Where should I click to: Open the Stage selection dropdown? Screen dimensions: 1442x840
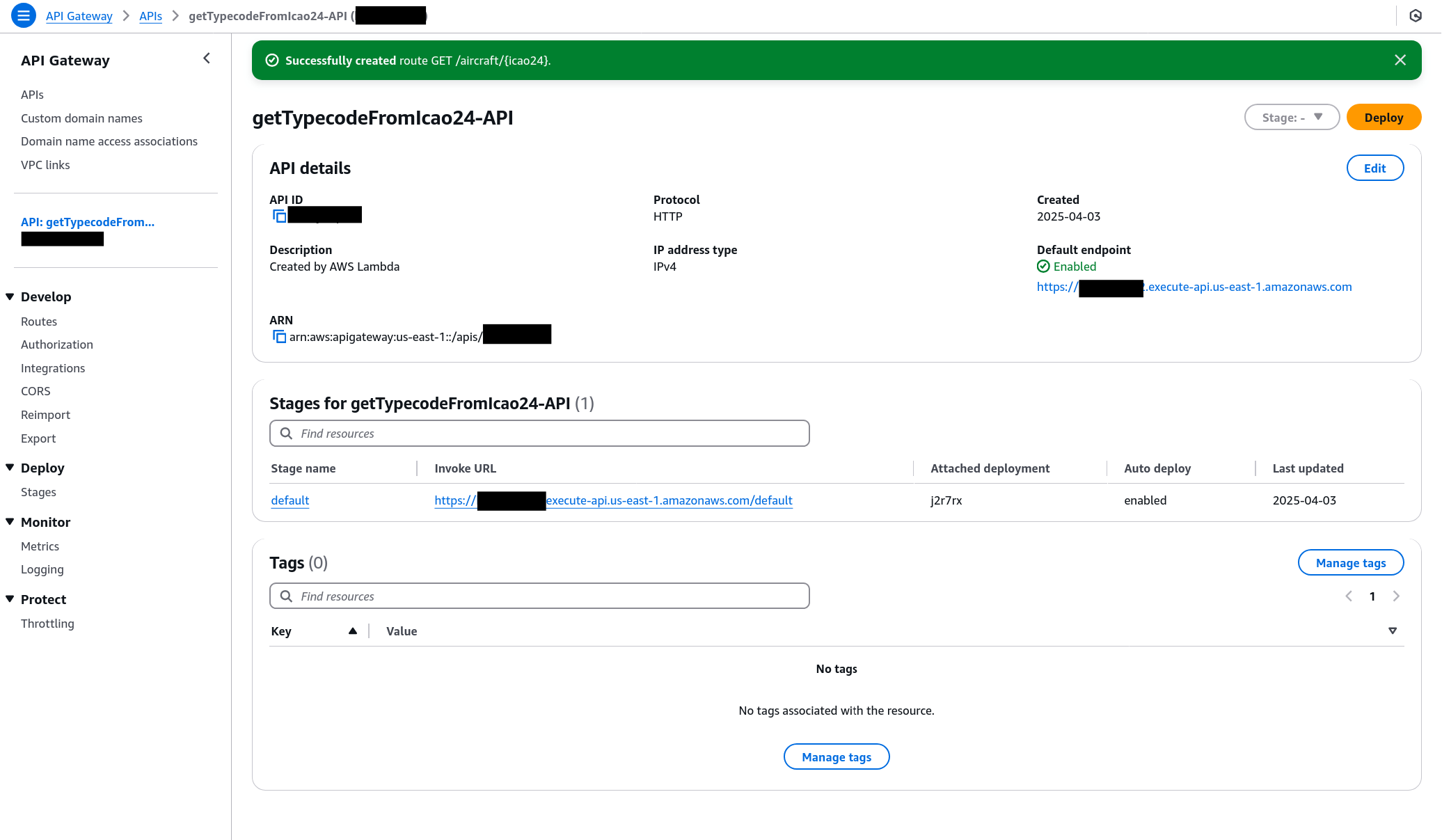tap(1292, 117)
